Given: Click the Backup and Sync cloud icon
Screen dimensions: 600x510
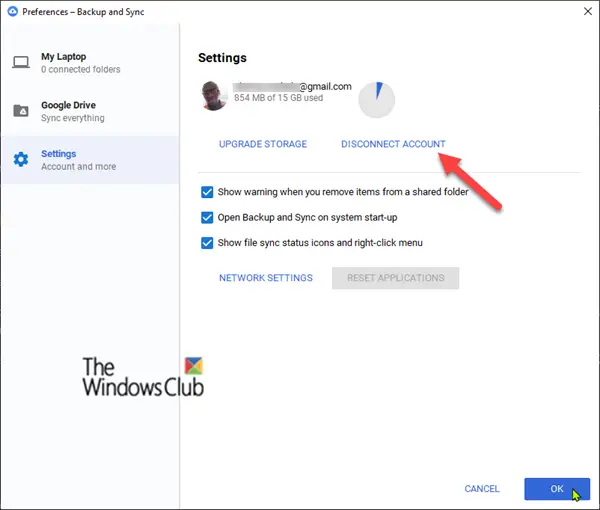Looking at the screenshot, I should coord(13,11).
